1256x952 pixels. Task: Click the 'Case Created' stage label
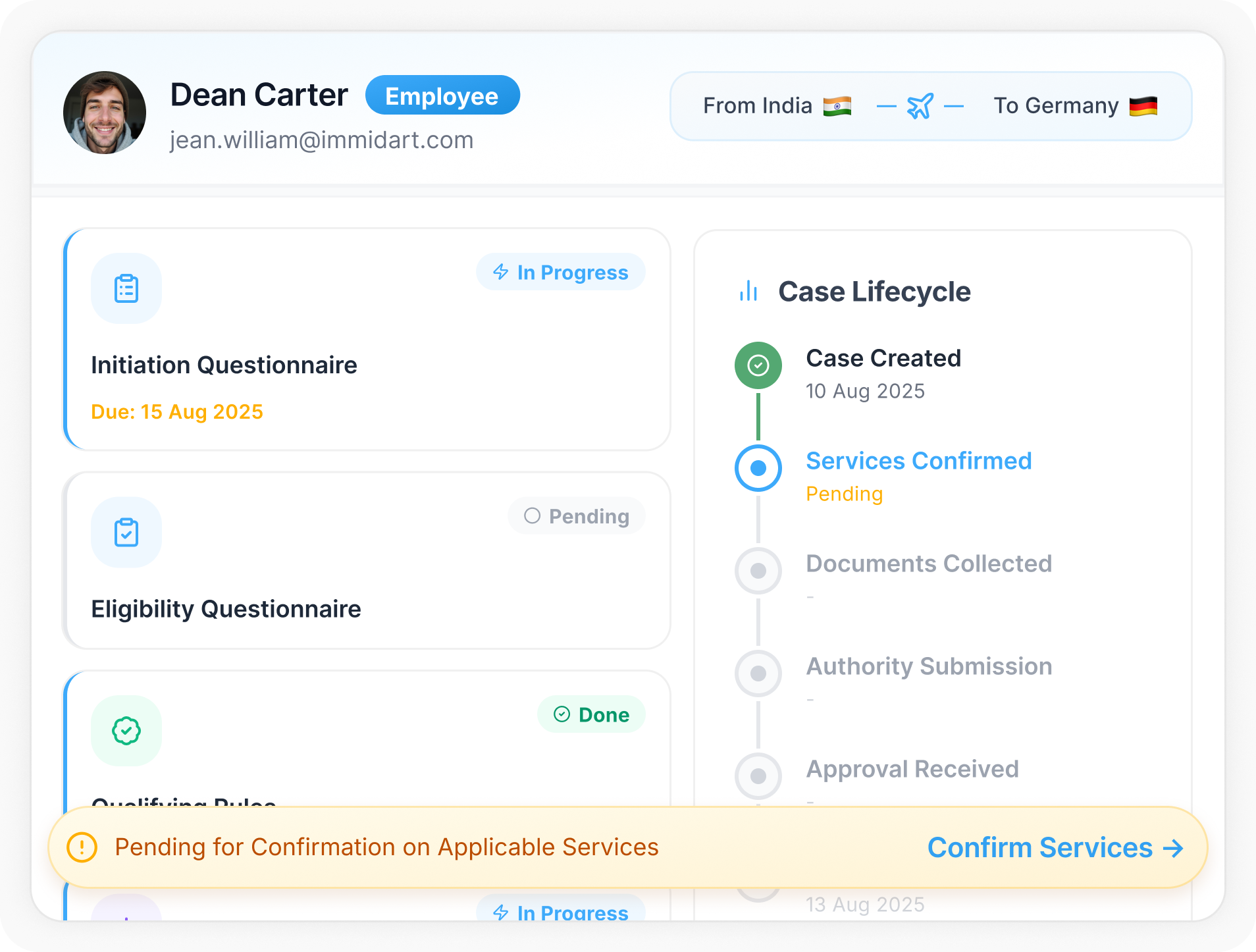[883, 359]
